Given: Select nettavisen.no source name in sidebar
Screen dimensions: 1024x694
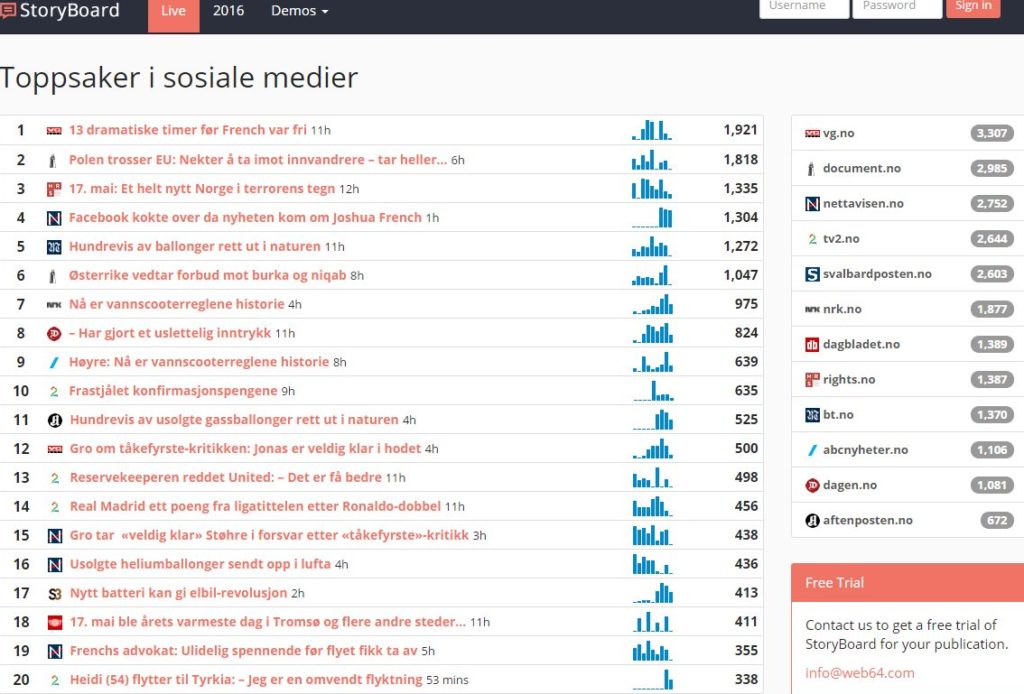Looking at the screenshot, I should coord(863,204).
